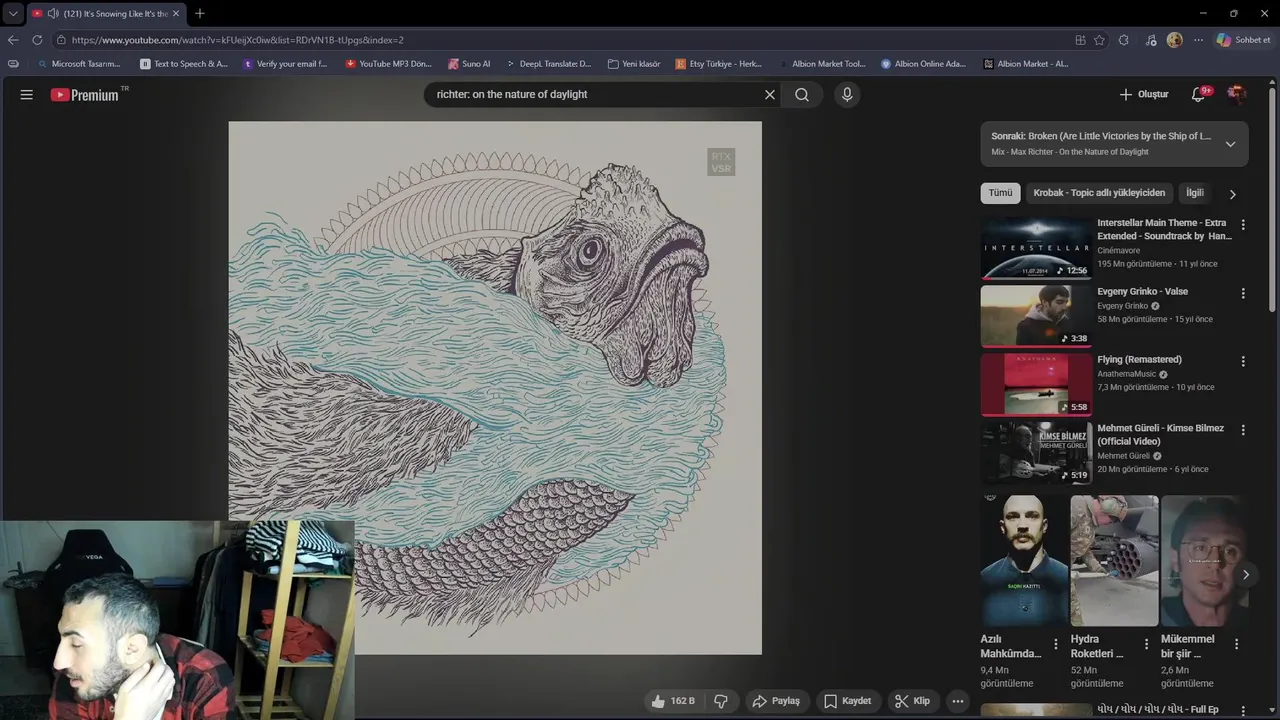1280x720 pixels.
Task: Advance the Shorts shelf to next items
Action: coord(1245,575)
